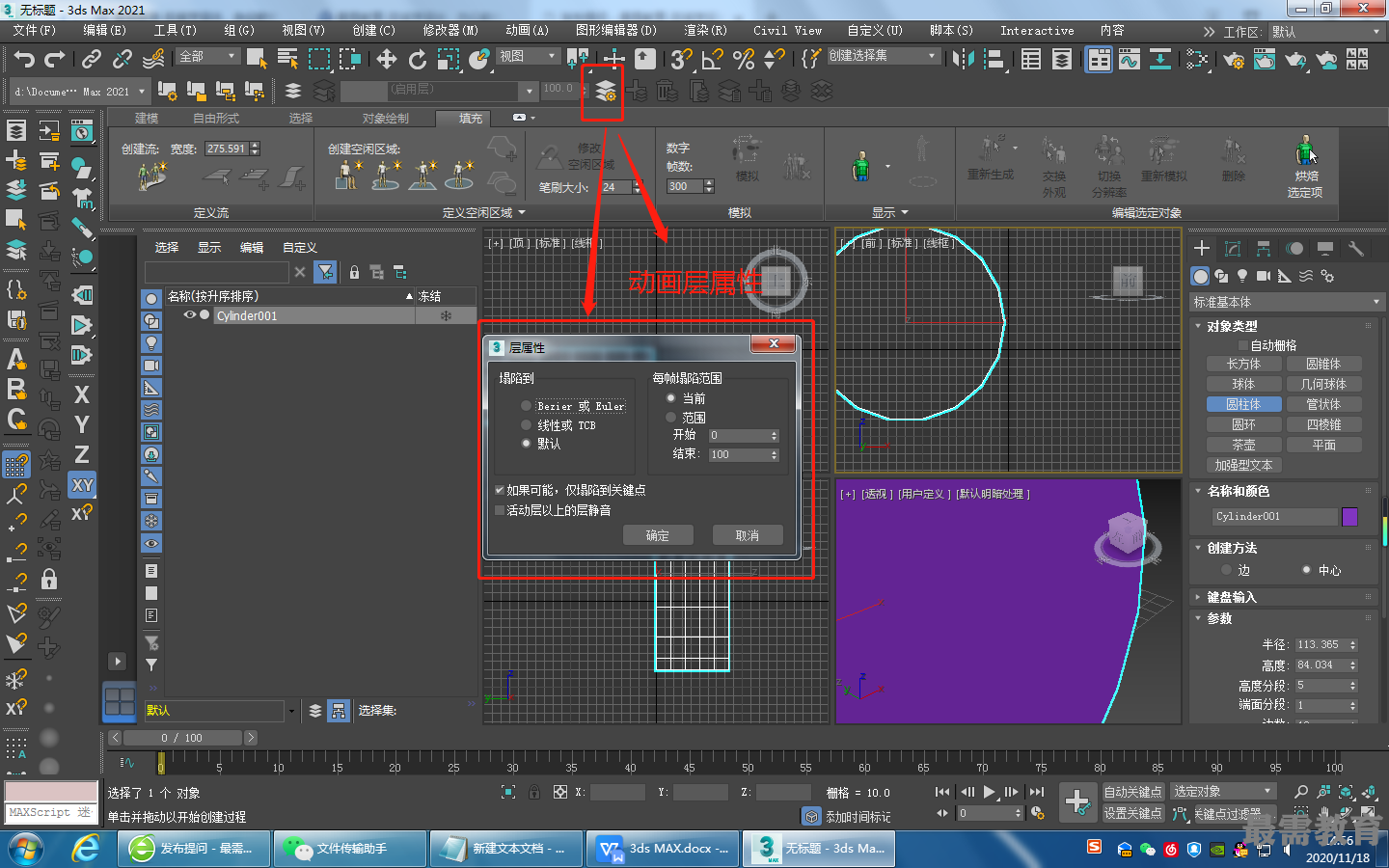Click the Redo arrow icon

click(x=55, y=60)
